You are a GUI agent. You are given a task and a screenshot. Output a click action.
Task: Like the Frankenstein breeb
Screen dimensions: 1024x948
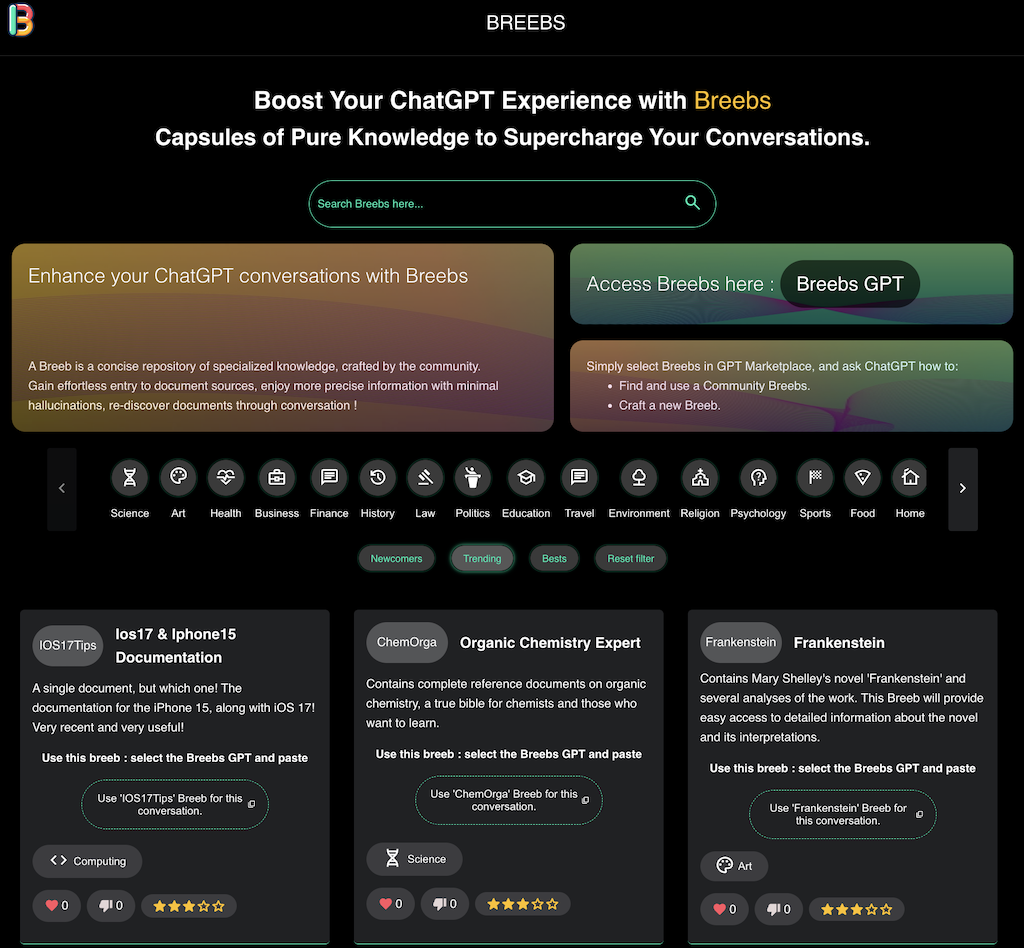[725, 909]
